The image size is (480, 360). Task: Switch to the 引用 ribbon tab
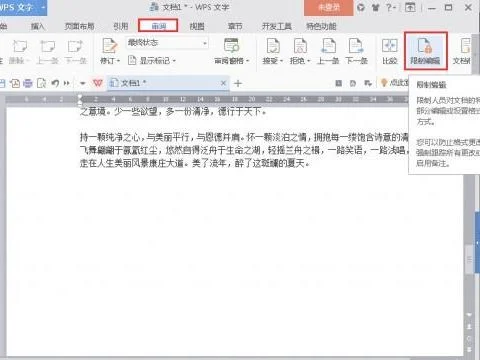121,26
